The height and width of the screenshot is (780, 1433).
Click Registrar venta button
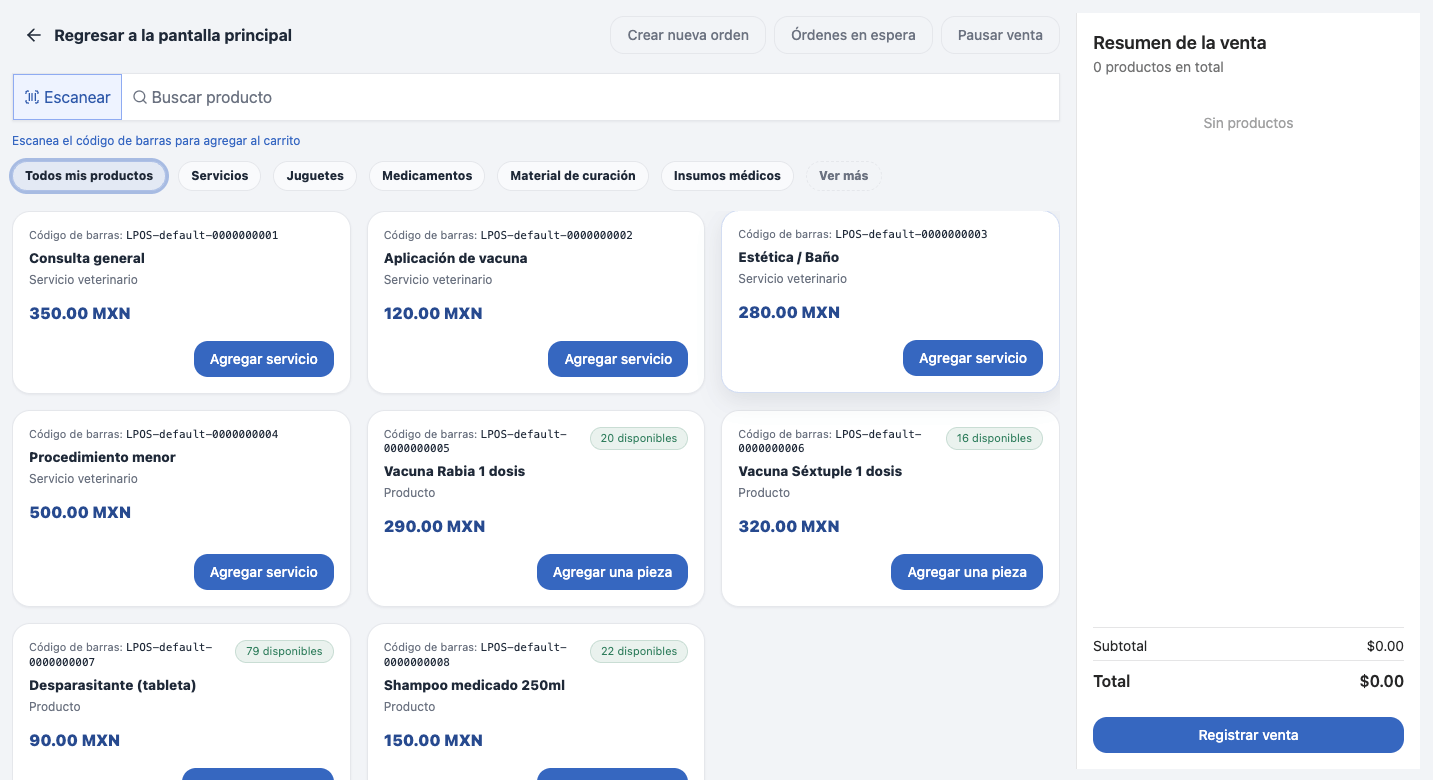pyautogui.click(x=1248, y=735)
